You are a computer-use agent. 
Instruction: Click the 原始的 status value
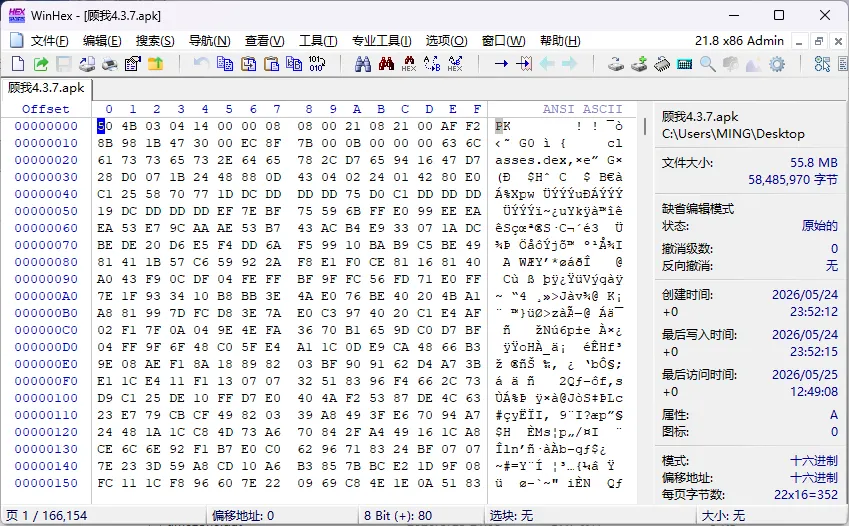[820, 226]
